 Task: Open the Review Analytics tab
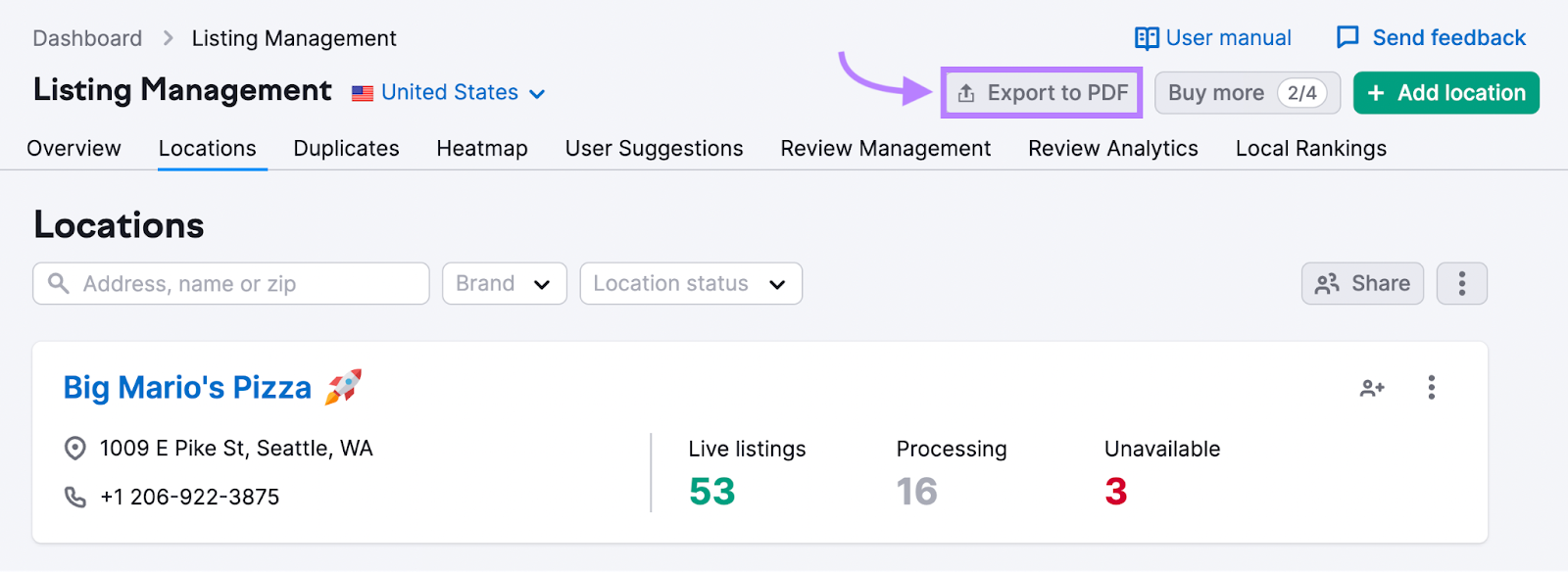1112,149
